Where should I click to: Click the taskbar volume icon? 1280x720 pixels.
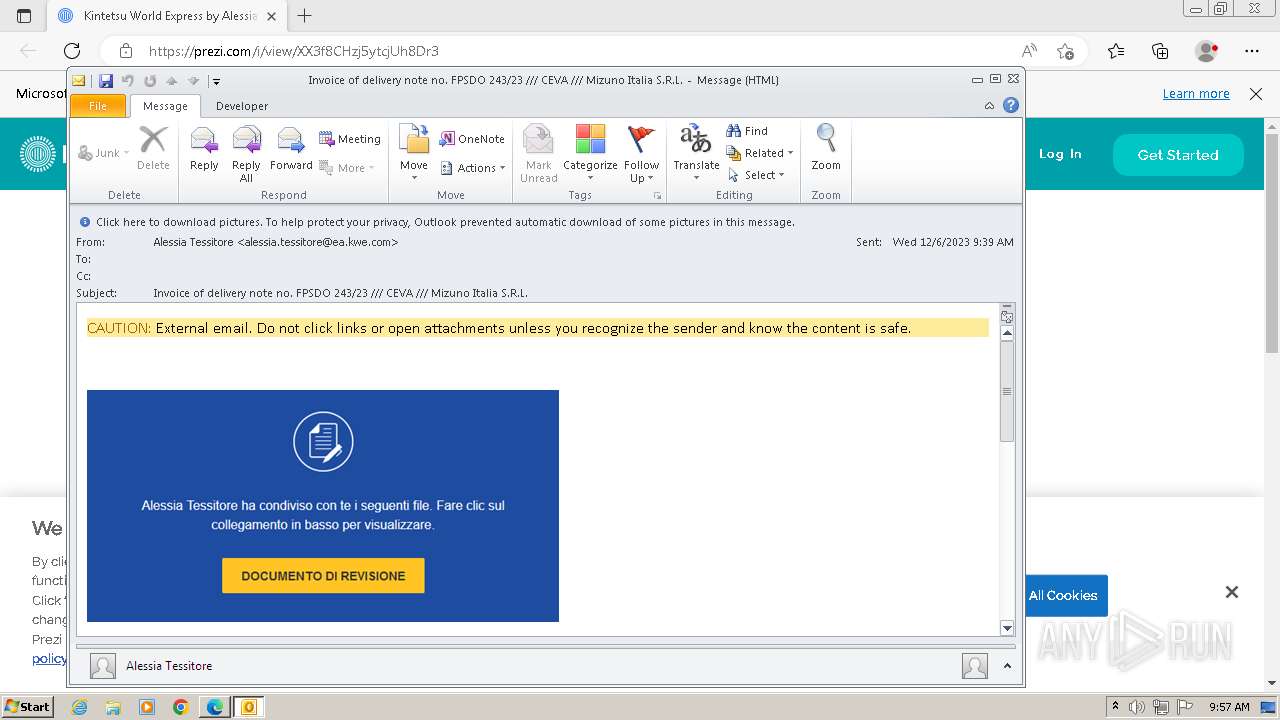pyautogui.click(x=1137, y=707)
